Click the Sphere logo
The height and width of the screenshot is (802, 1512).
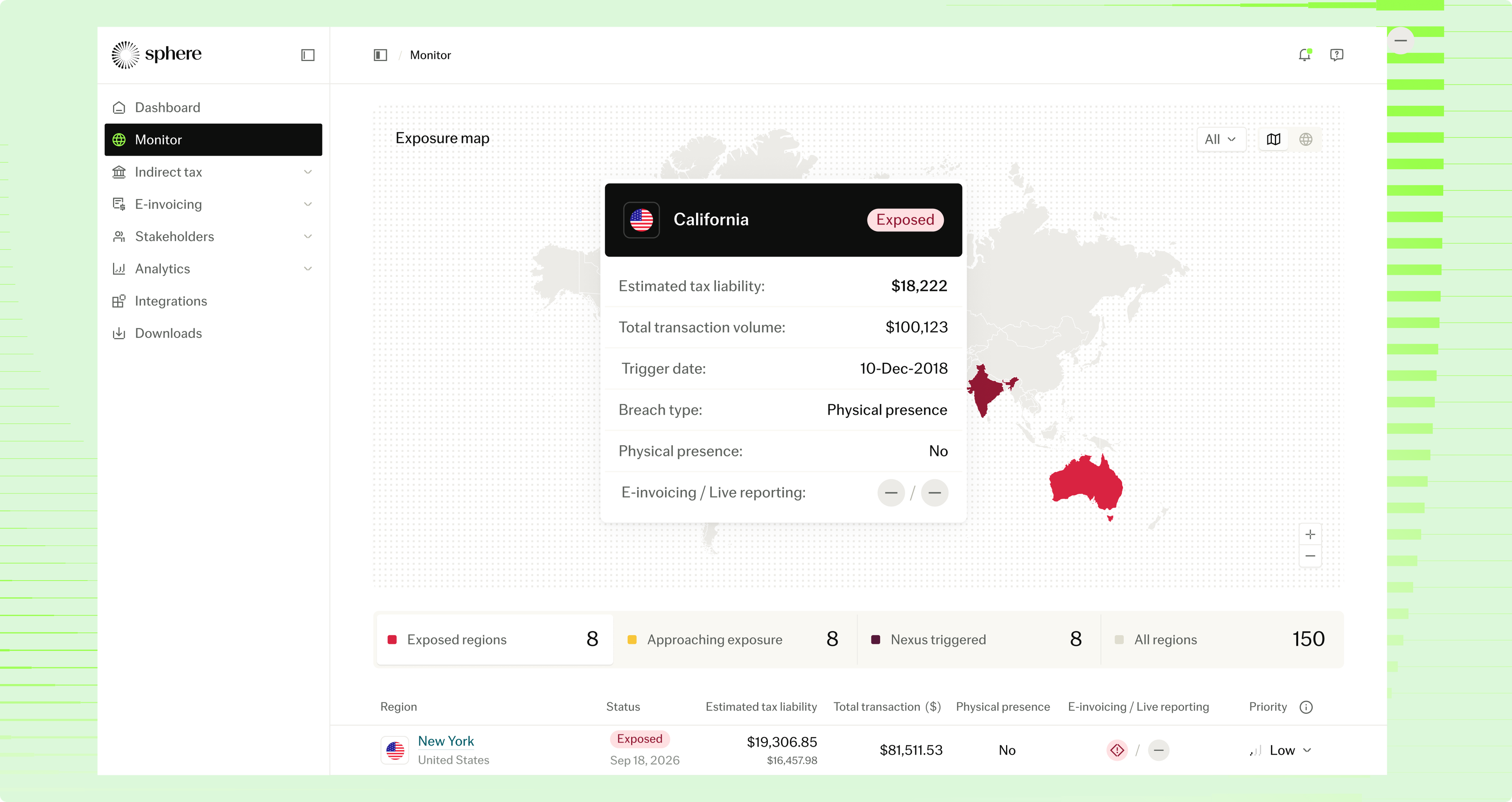[x=156, y=55]
